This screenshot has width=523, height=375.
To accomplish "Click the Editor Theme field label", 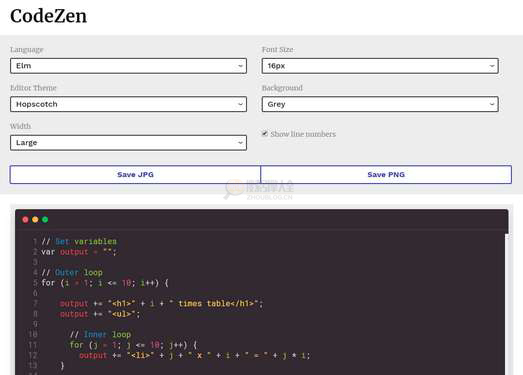I will tap(33, 88).
